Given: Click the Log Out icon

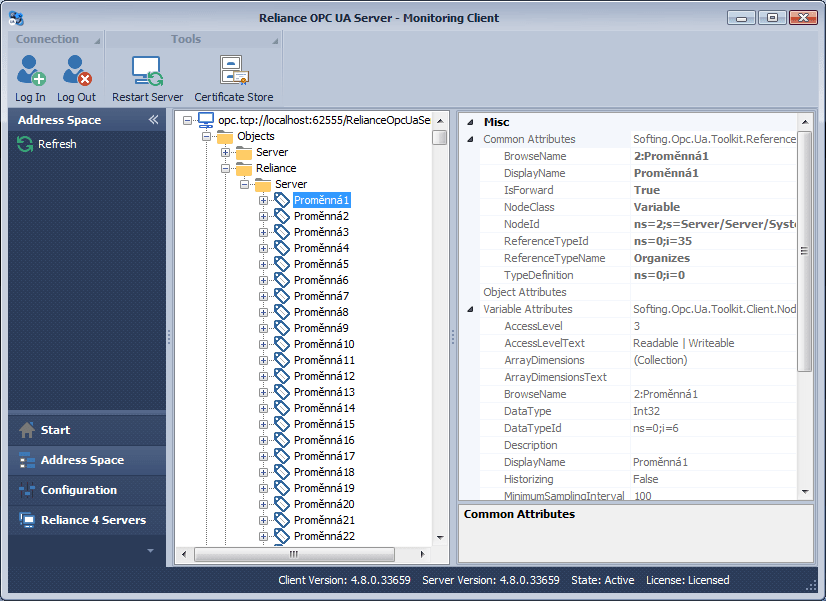Looking at the screenshot, I should point(76,69).
